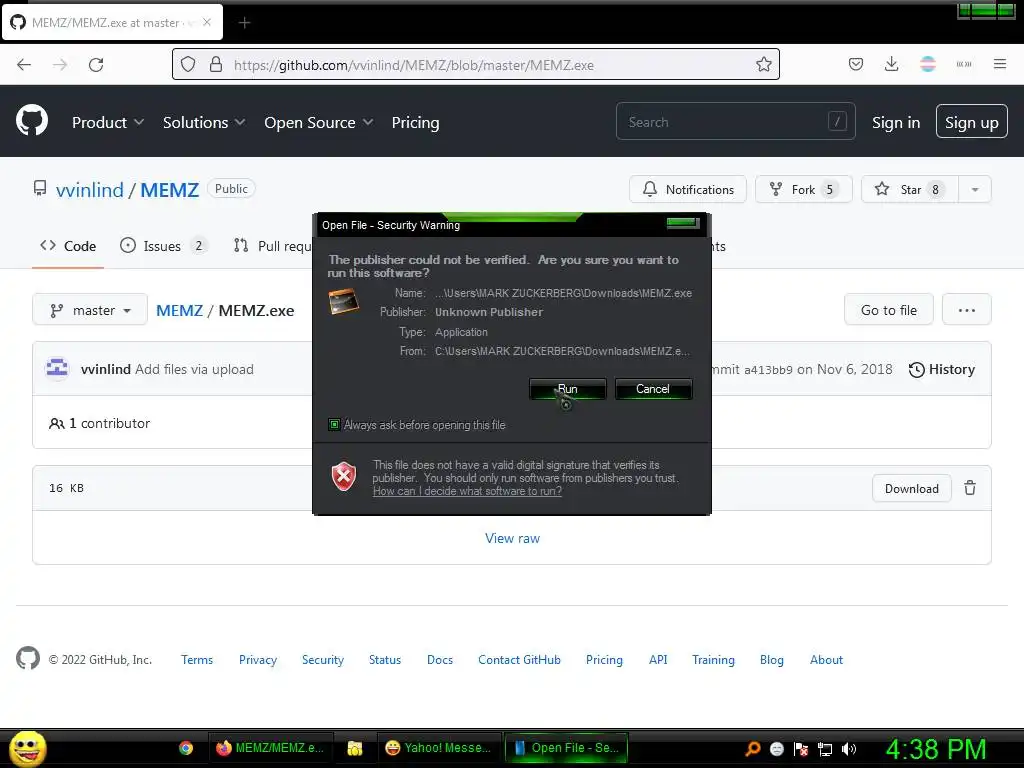The width and height of the screenshot is (1024, 768).
Task: Select the Code tab
Action: (68, 246)
